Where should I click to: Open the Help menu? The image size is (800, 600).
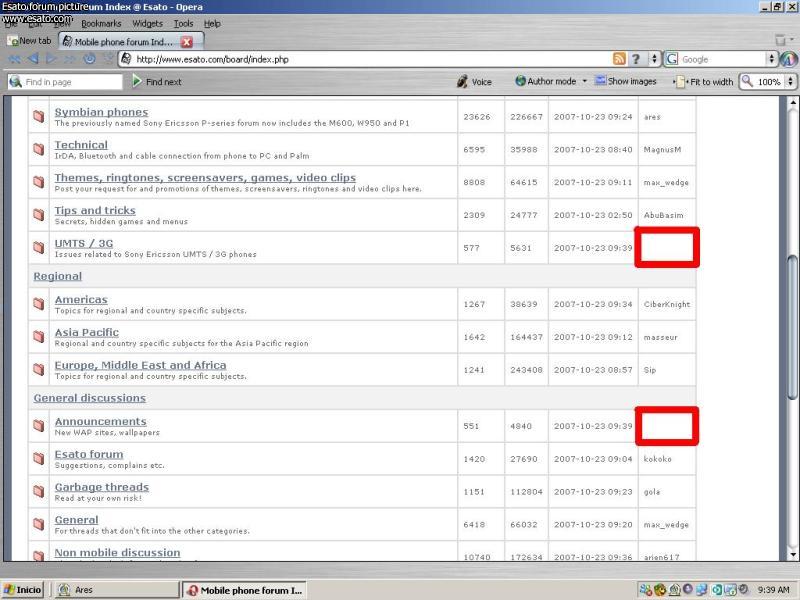tap(212, 23)
